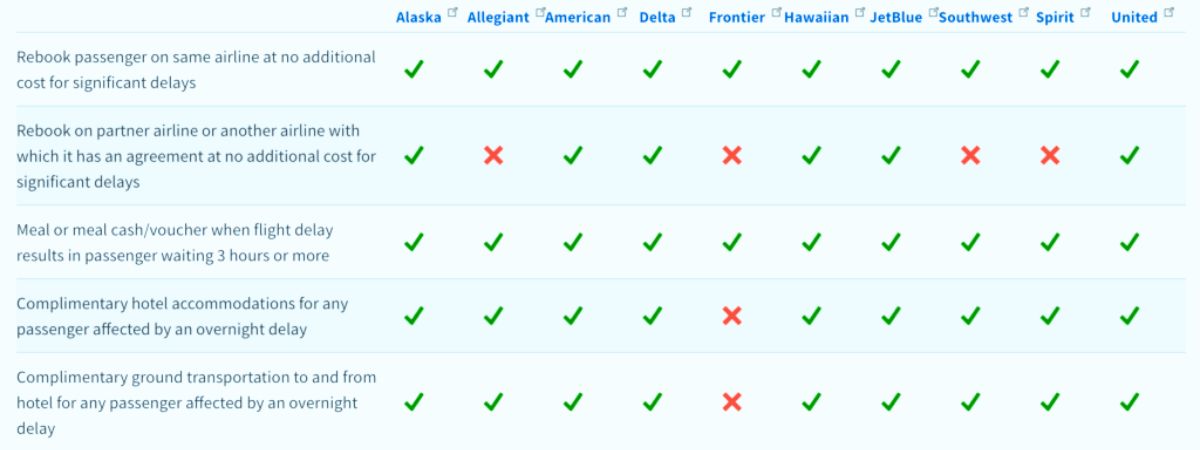Click the red X for Frontier hotel accommodations

[x=732, y=316]
